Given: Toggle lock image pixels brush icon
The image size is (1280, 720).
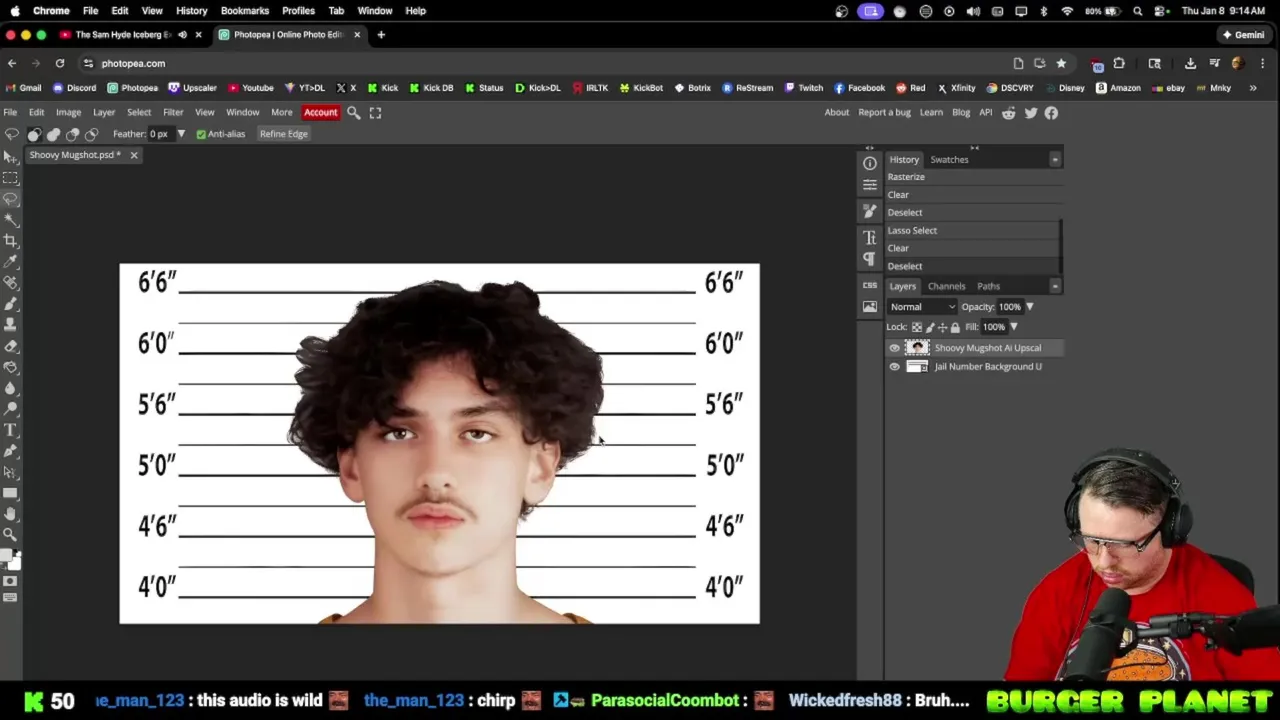Looking at the screenshot, I should (930, 327).
